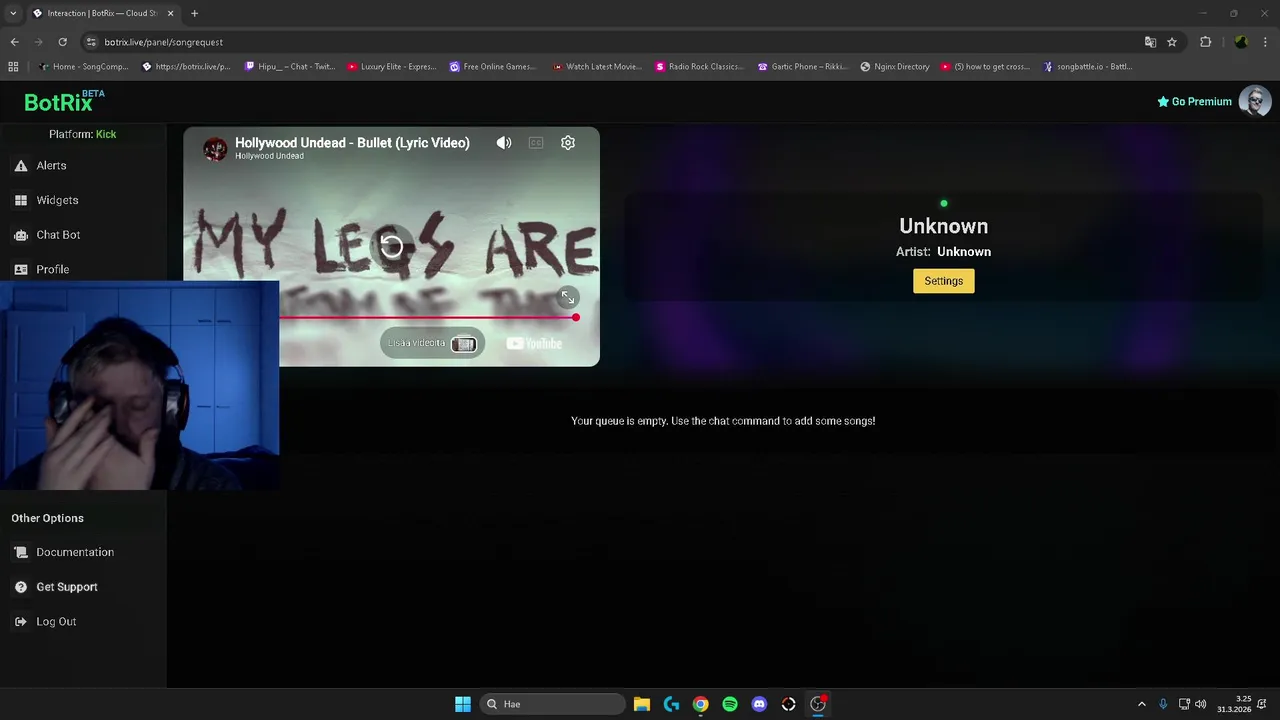Open the Luxury Elite bookmark
Viewport: 1280px width, 720px height.
pyautogui.click(x=392, y=67)
